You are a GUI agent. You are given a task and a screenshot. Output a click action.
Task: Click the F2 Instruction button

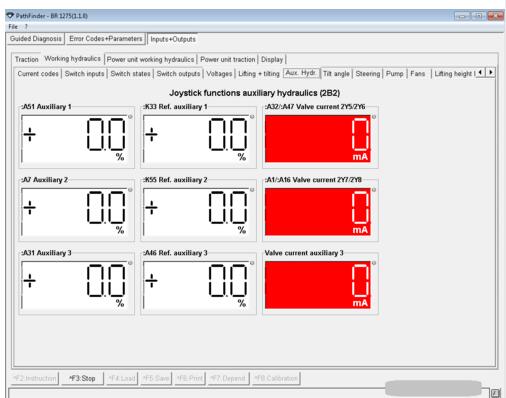click(x=35, y=378)
